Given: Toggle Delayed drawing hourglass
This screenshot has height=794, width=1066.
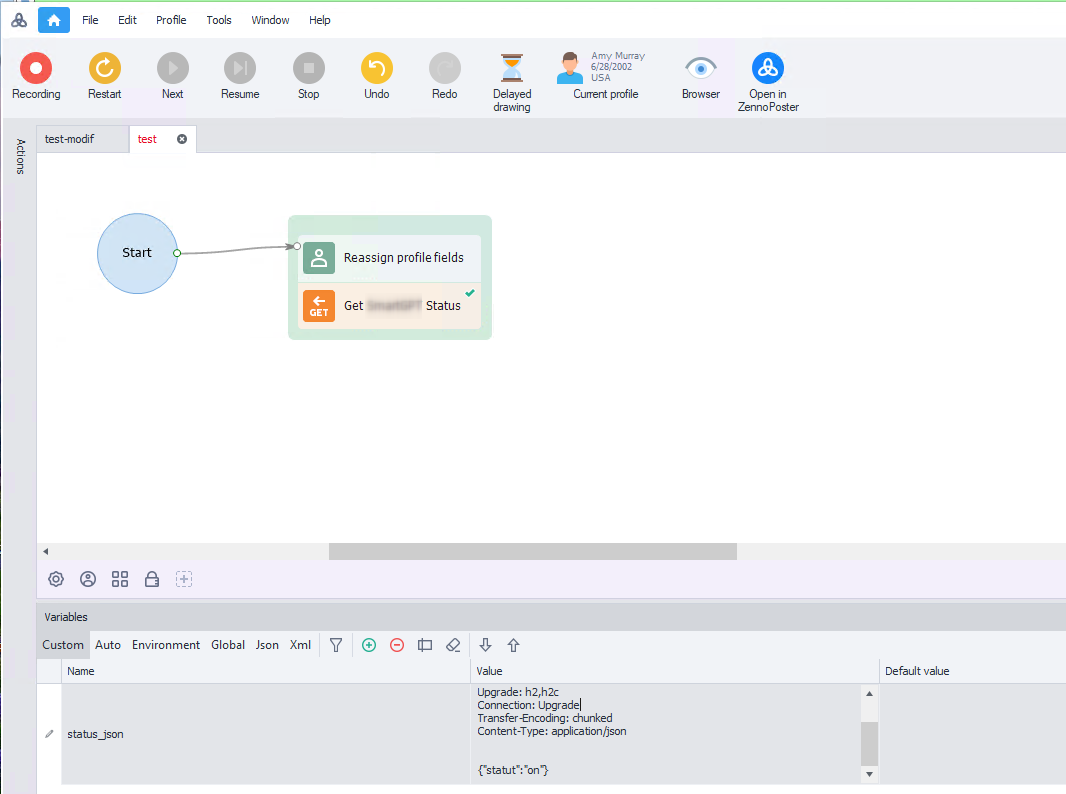Looking at the screenshot, I should pos(512,82).
